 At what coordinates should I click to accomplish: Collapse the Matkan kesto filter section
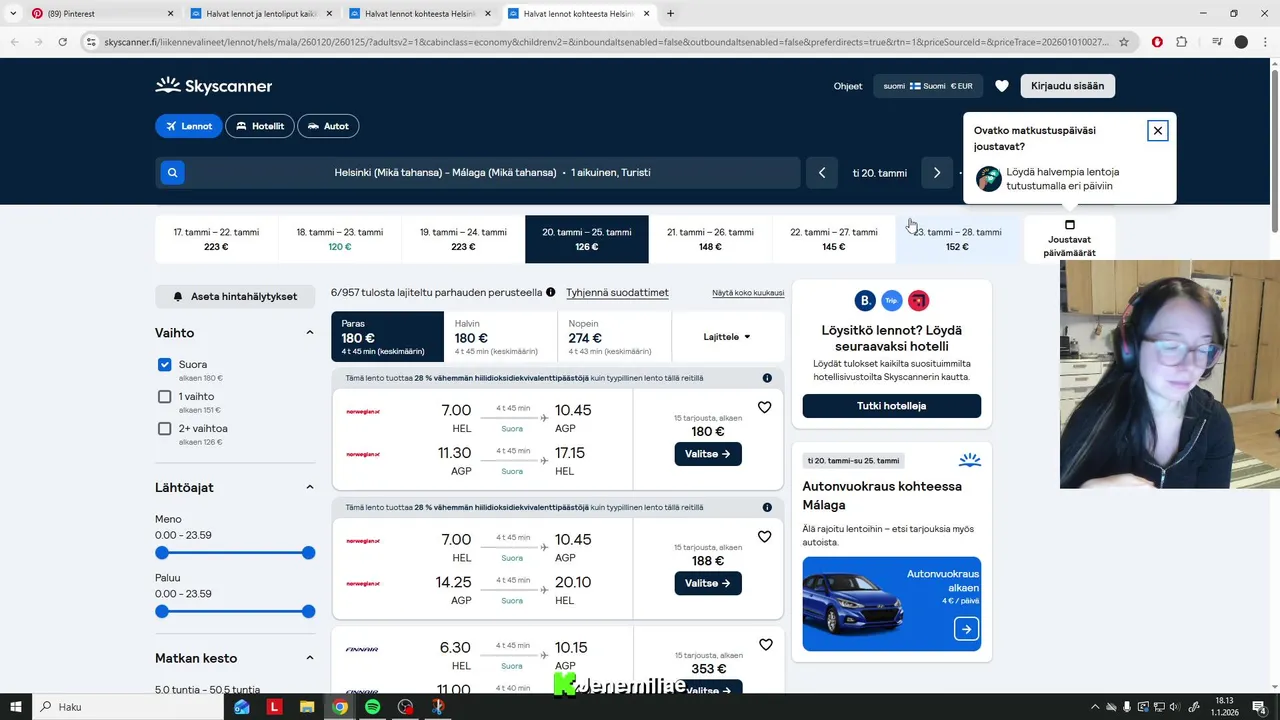pos(310,658)
